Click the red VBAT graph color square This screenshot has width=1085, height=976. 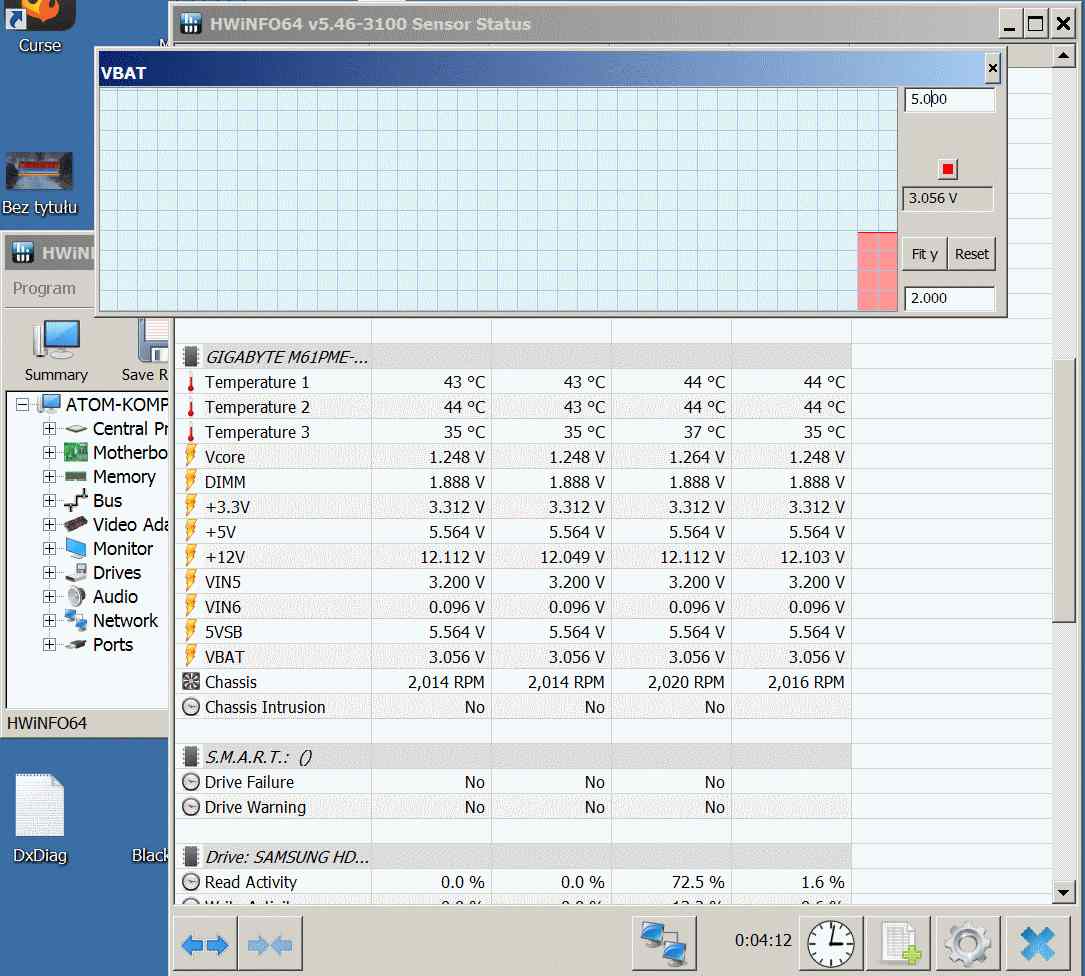pyautogui.click(x=948, y=169)
